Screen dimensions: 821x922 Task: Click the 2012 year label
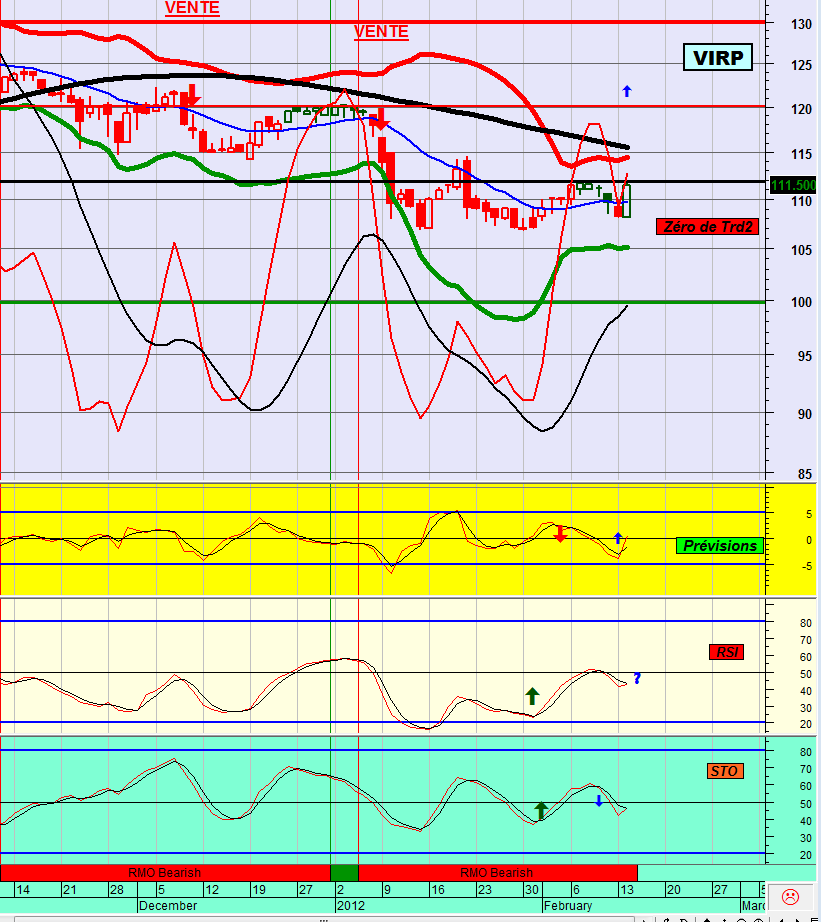click(x=351, y=906)
